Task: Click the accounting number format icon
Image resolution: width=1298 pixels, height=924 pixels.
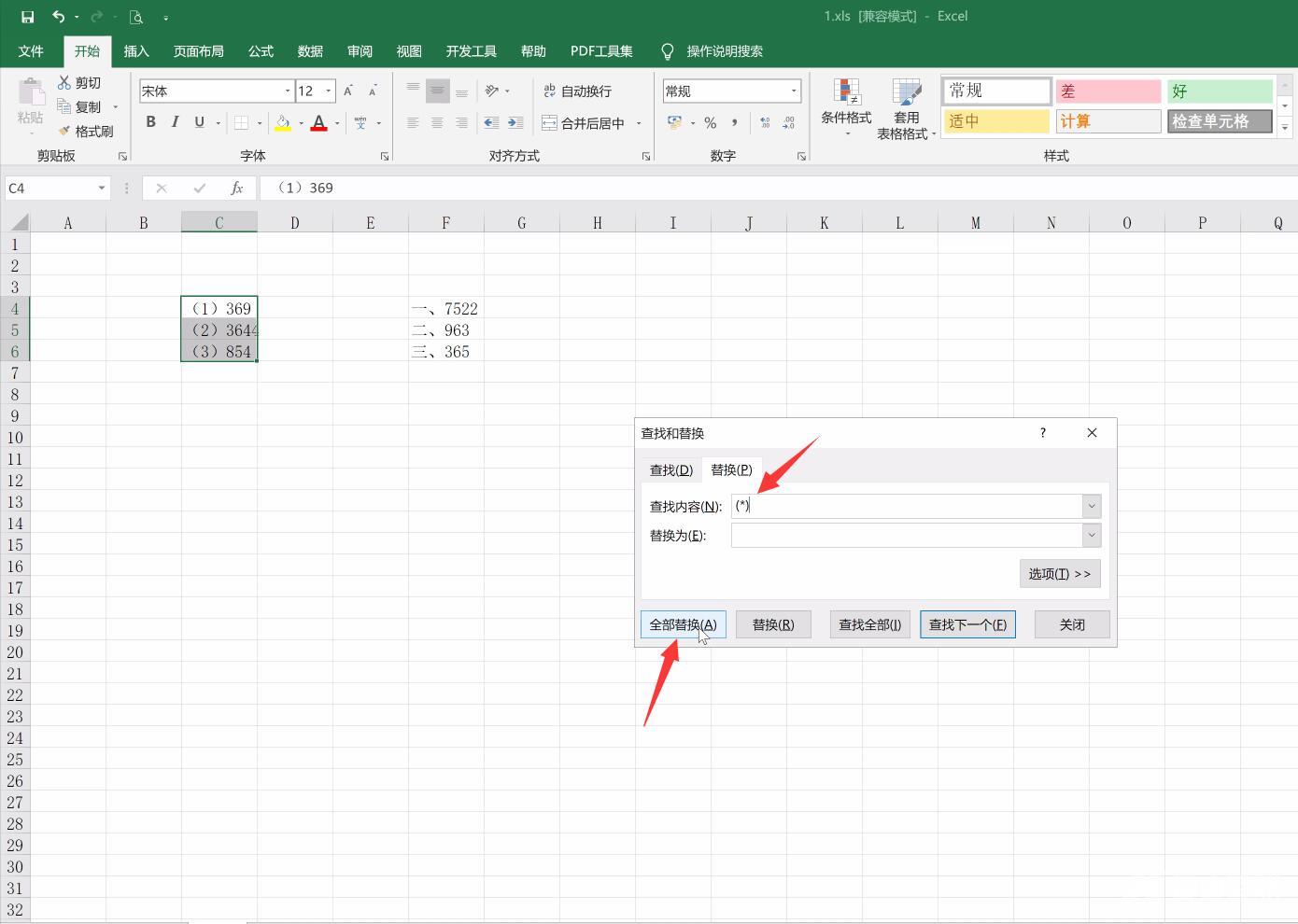Action: tap(674, 122)
